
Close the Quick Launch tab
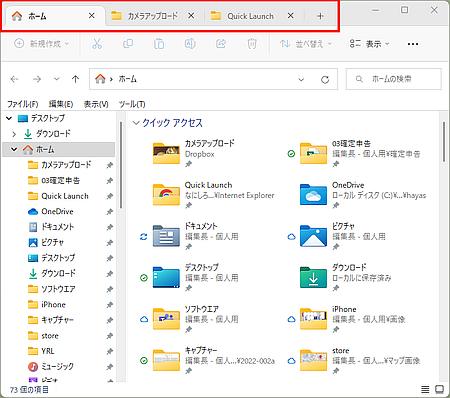pos(291,16)
